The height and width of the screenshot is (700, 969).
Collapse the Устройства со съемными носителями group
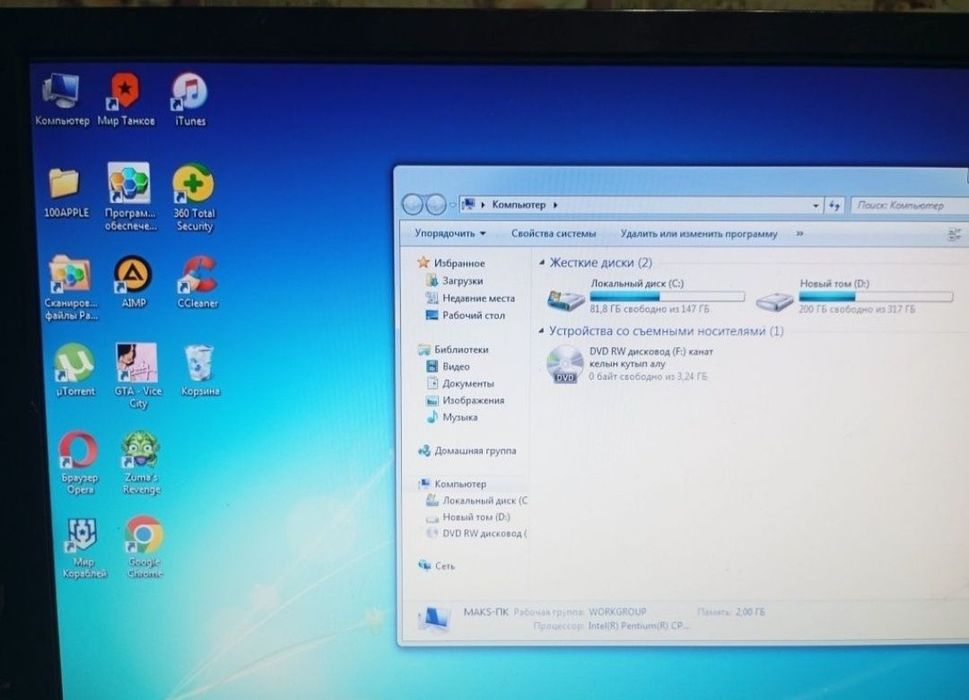click(541, 331)
